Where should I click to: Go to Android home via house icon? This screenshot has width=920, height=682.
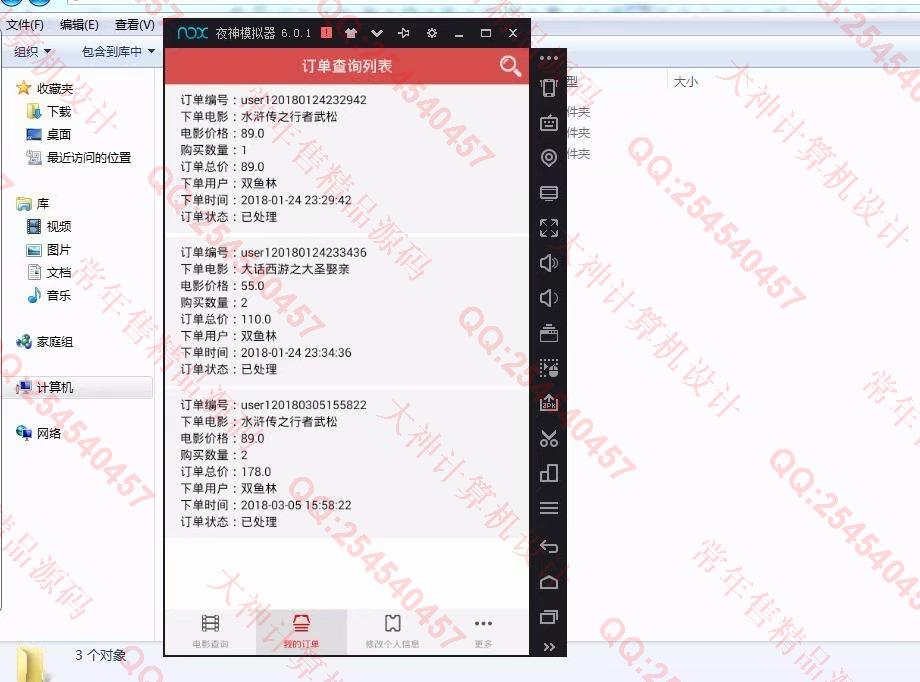(549, 582)
